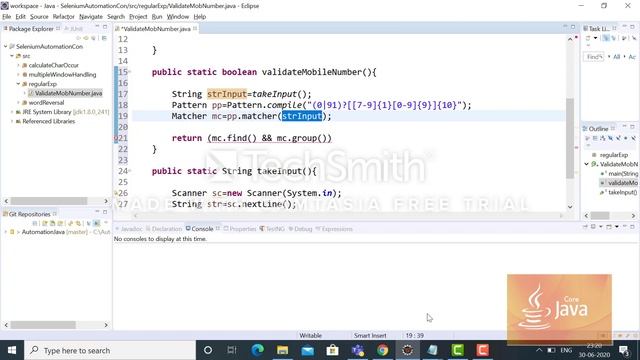This screenshot has width=640, height=360.
Task: Open the Refactor menu
Action: [63, 17]
